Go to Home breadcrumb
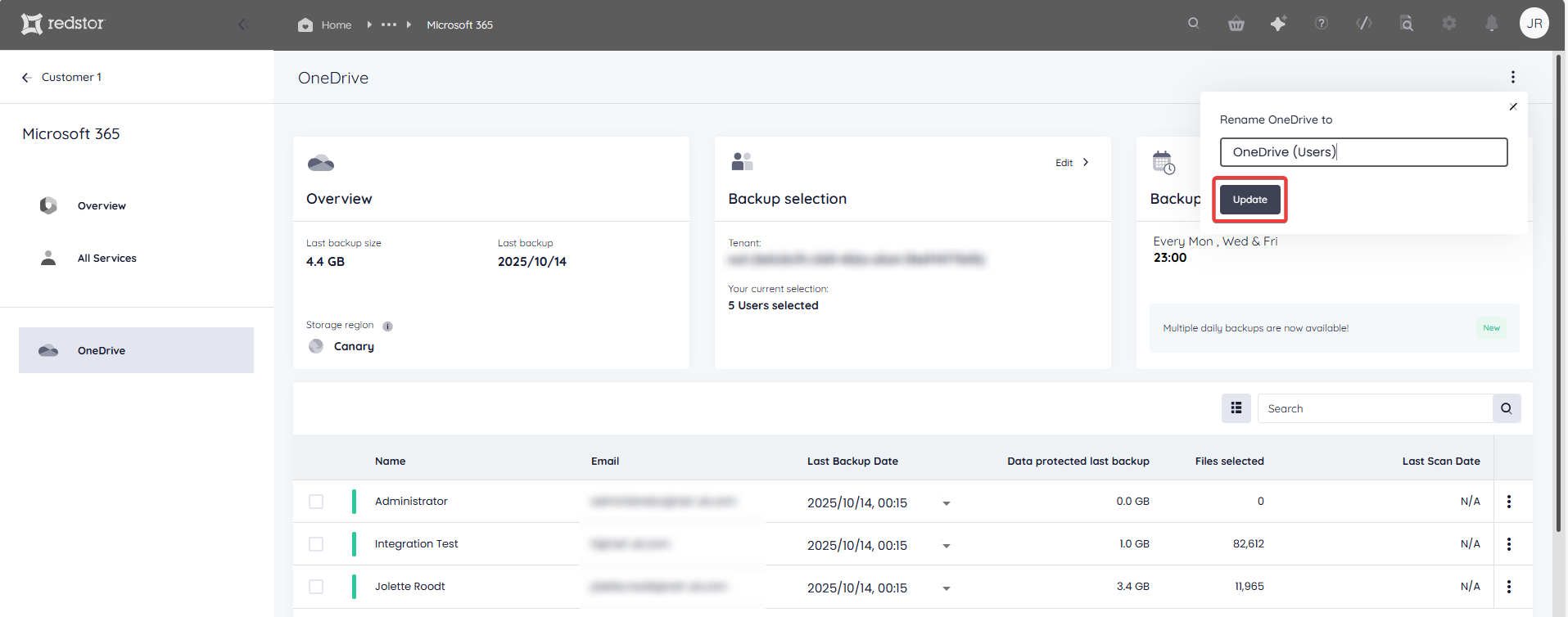This screenshot has width=1568, height=617. tap(337, 25)
